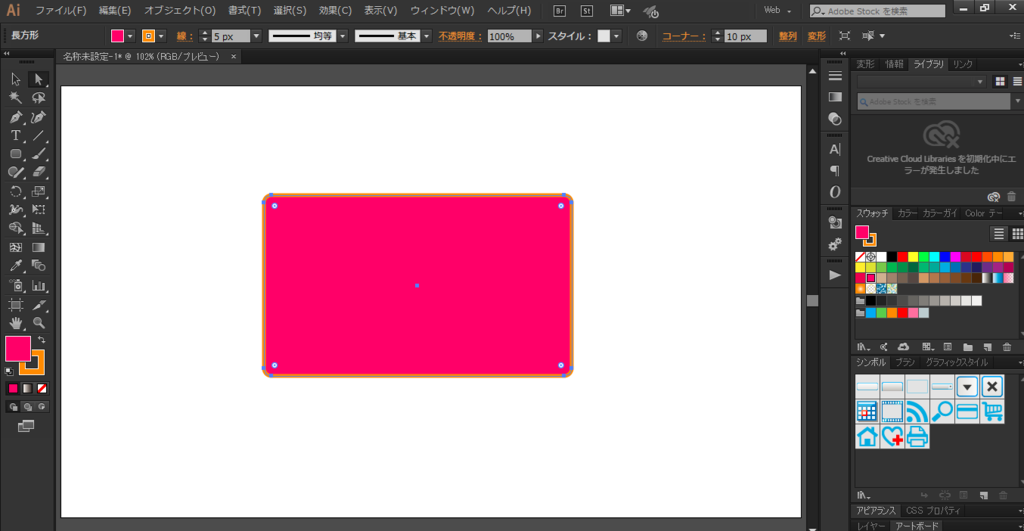
Task: Switch to the アピアランス panel tab
Action: point(876,510)
